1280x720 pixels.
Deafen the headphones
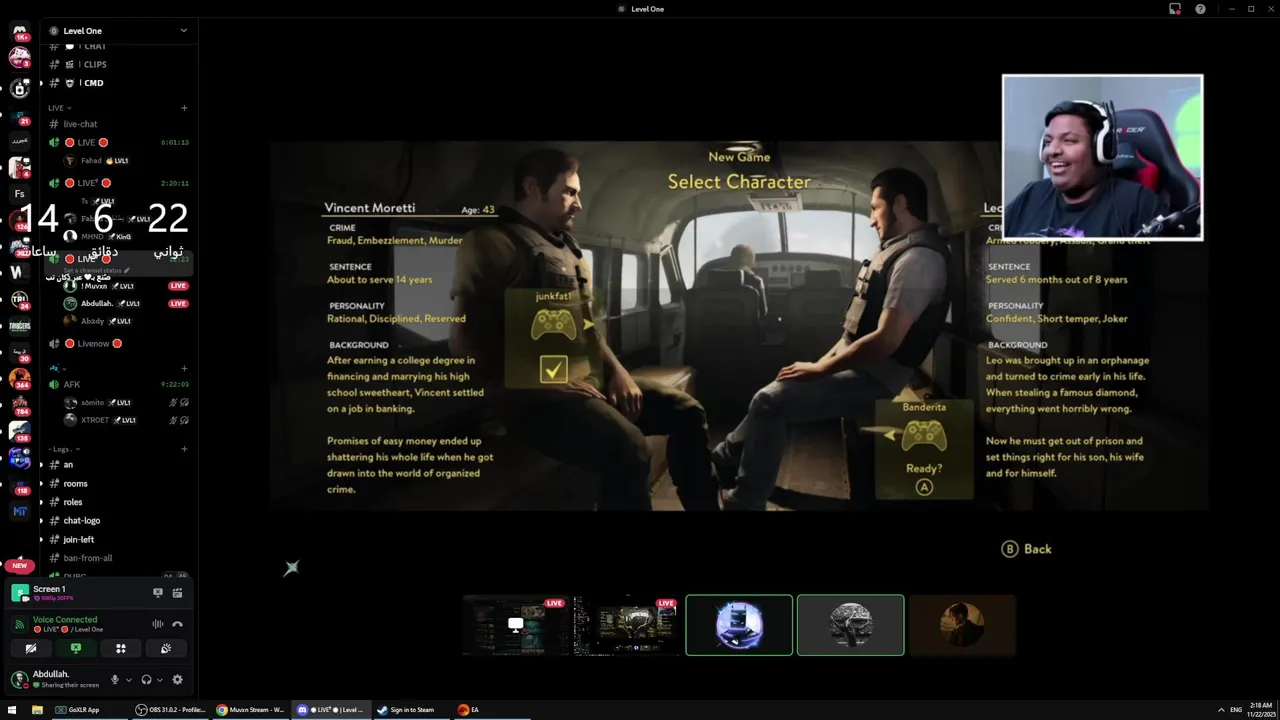(x=146, y=680)
